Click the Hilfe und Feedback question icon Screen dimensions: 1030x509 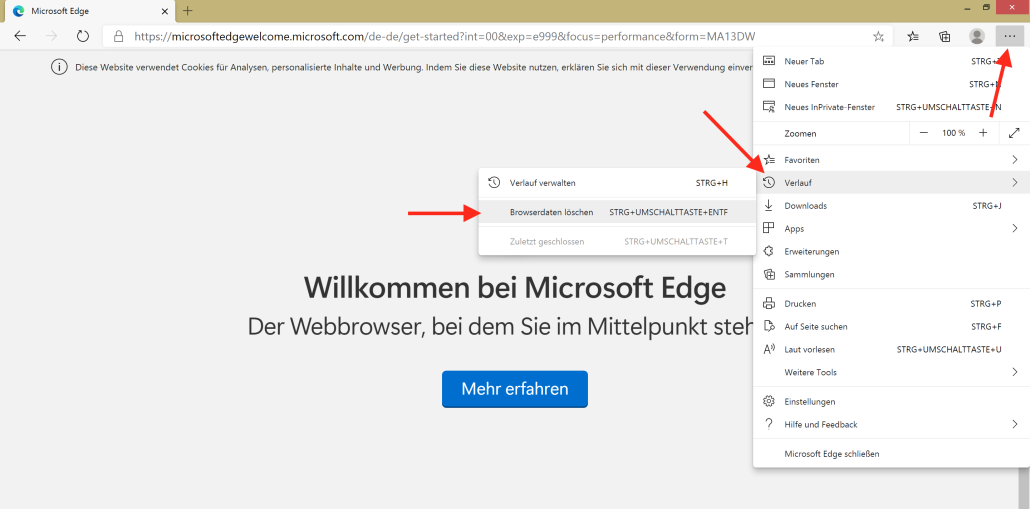coord(769,424)
